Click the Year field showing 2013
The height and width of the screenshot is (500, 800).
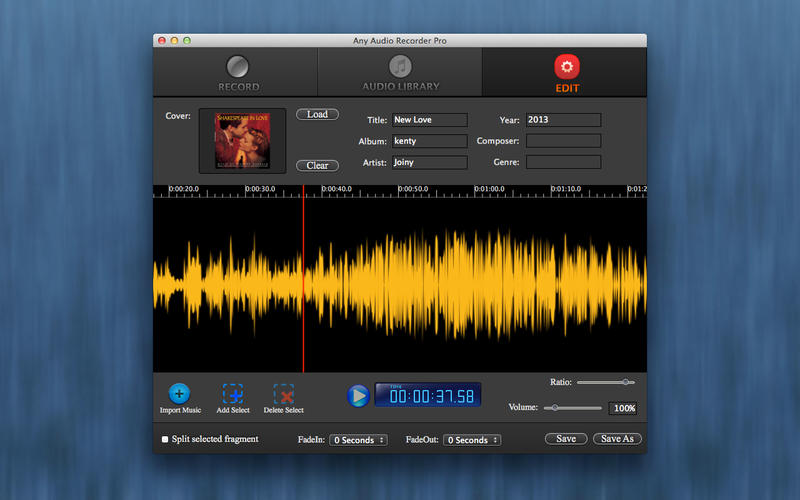click(563, 120)
